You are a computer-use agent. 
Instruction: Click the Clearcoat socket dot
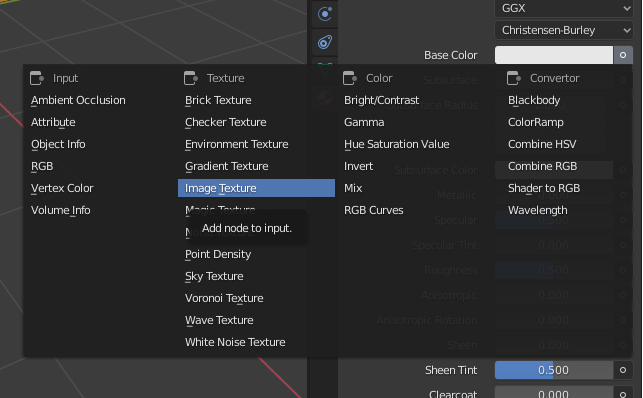[623, 394]
